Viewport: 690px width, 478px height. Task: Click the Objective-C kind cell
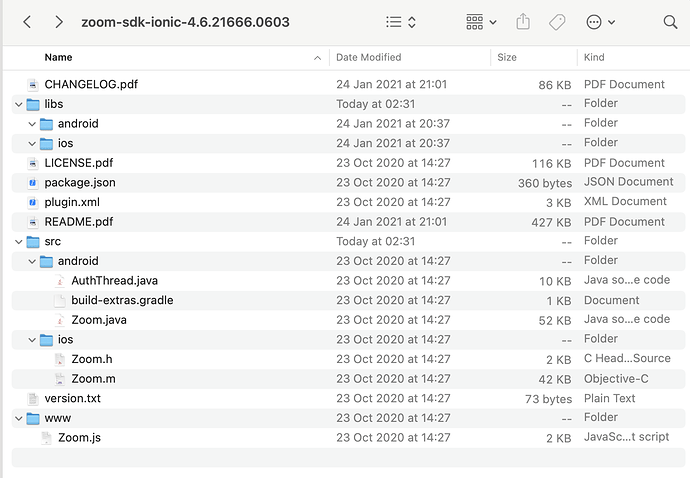tap(616, 379)
